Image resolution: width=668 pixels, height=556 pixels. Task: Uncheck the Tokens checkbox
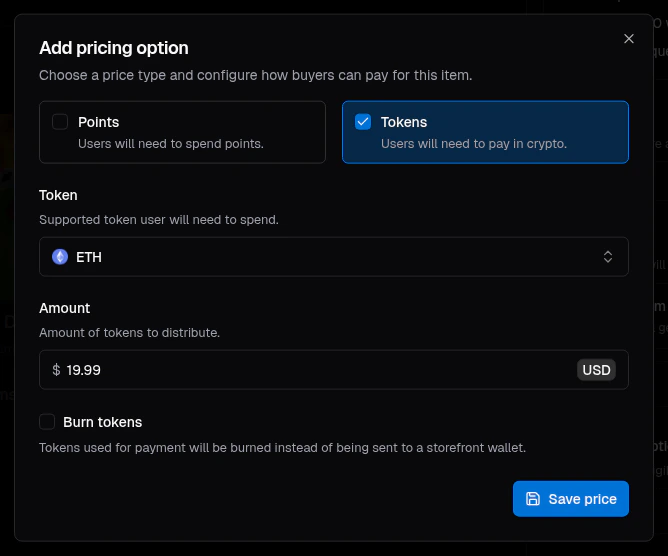[363, 122]
